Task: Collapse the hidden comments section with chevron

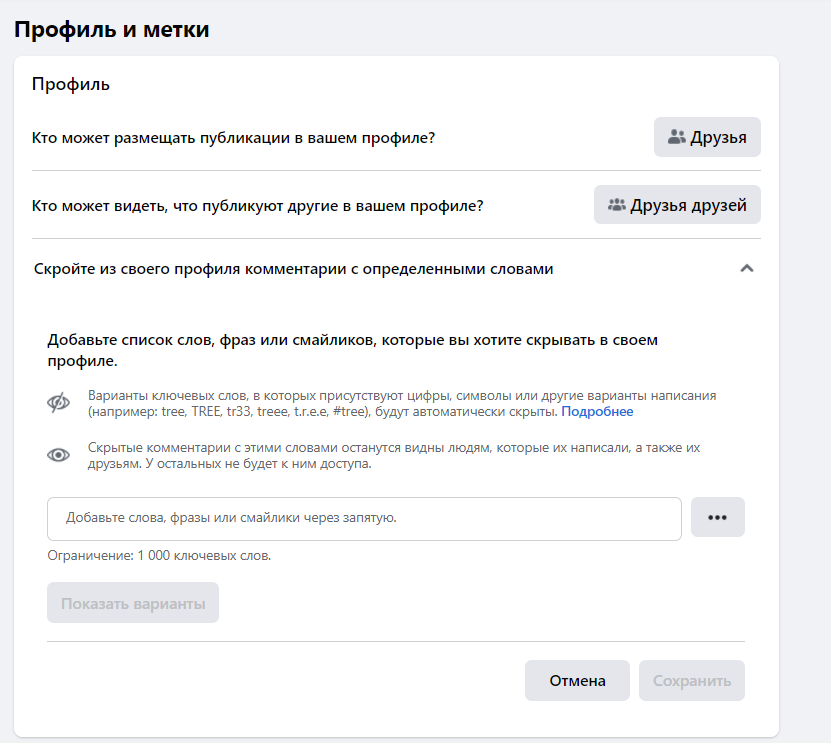Action: (745, 269)
